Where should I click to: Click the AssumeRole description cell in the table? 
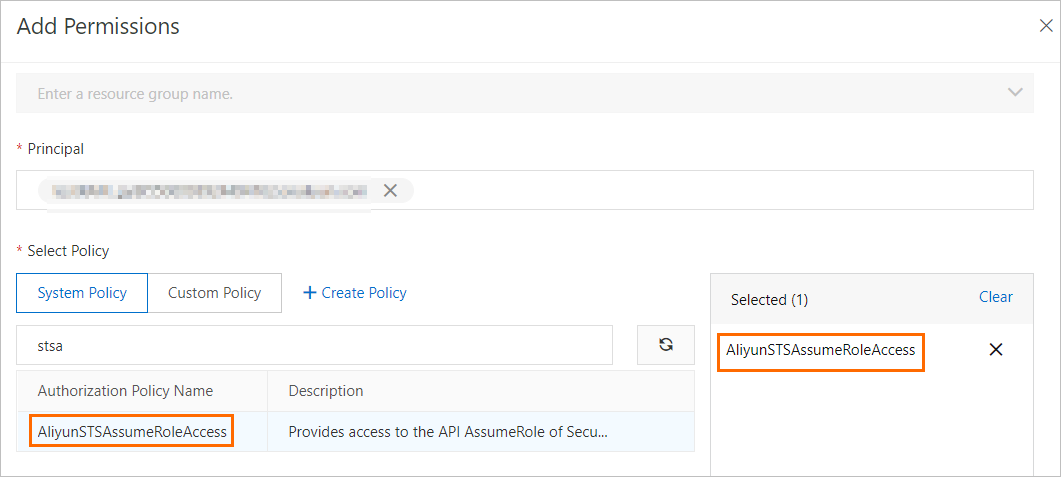coord(448,432)
